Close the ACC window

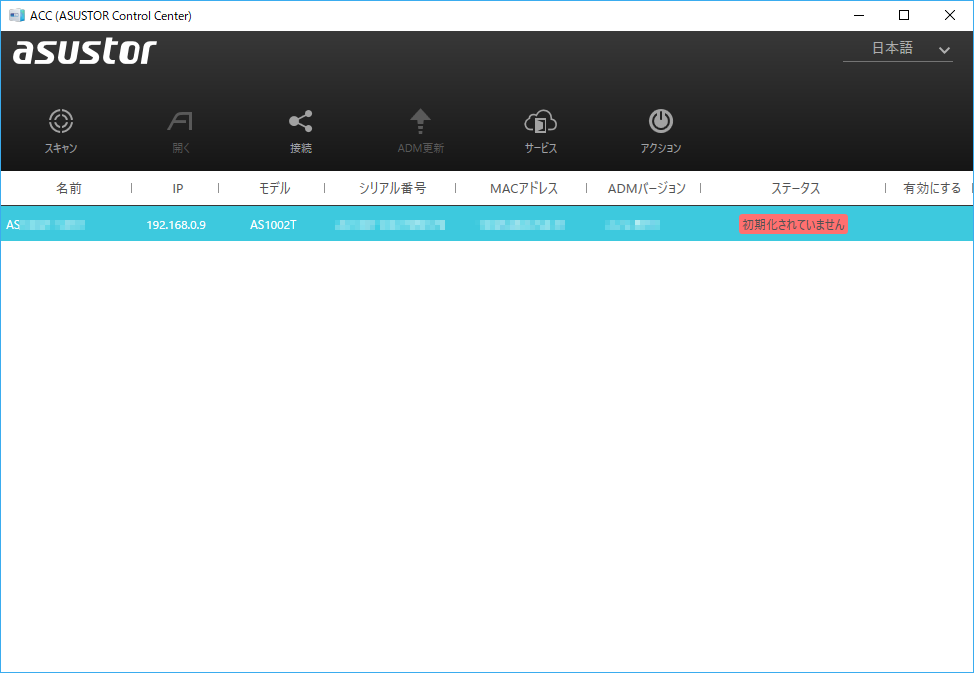point(950,15)
